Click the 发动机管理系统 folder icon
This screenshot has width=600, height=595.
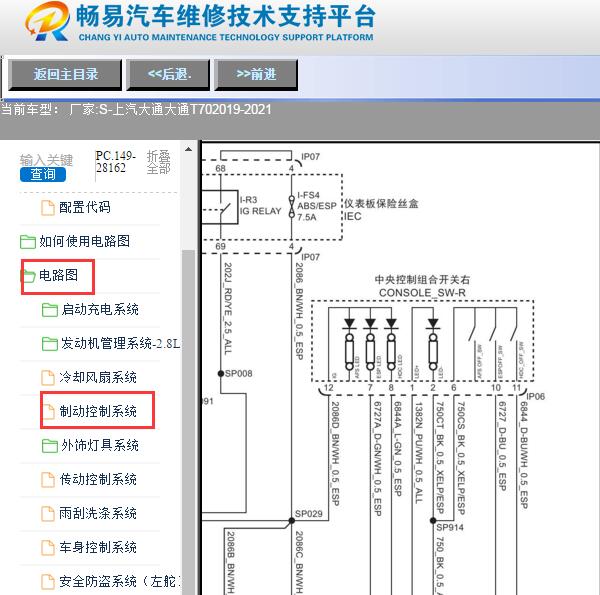[50, 344]
